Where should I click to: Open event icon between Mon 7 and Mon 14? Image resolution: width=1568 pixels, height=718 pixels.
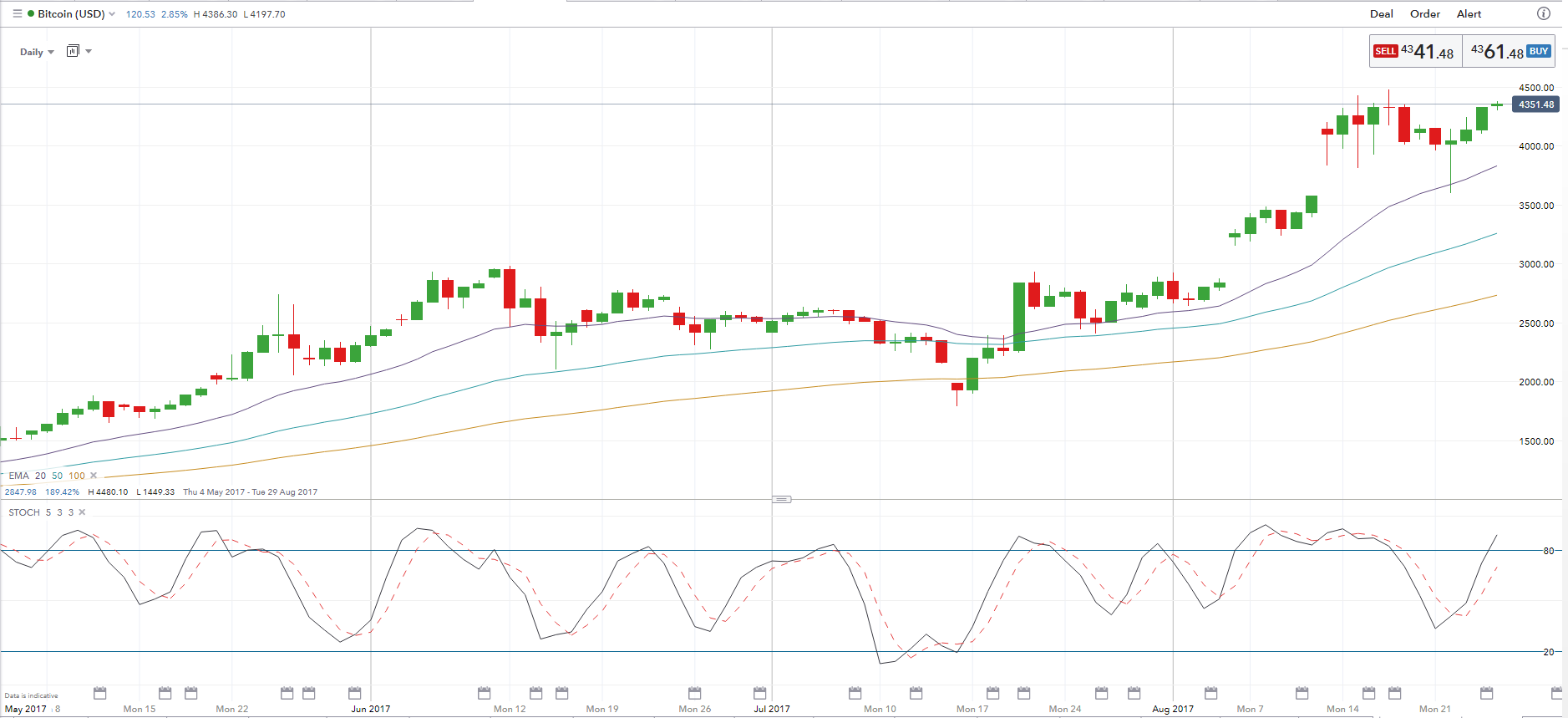click(x=1302, y=693)
